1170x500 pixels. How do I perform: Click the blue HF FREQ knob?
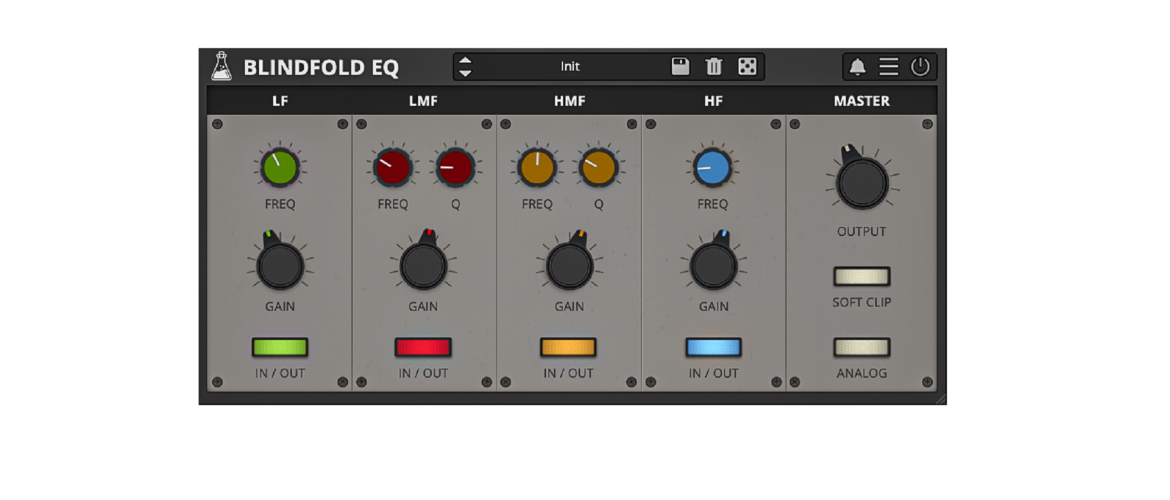point(712,167)
